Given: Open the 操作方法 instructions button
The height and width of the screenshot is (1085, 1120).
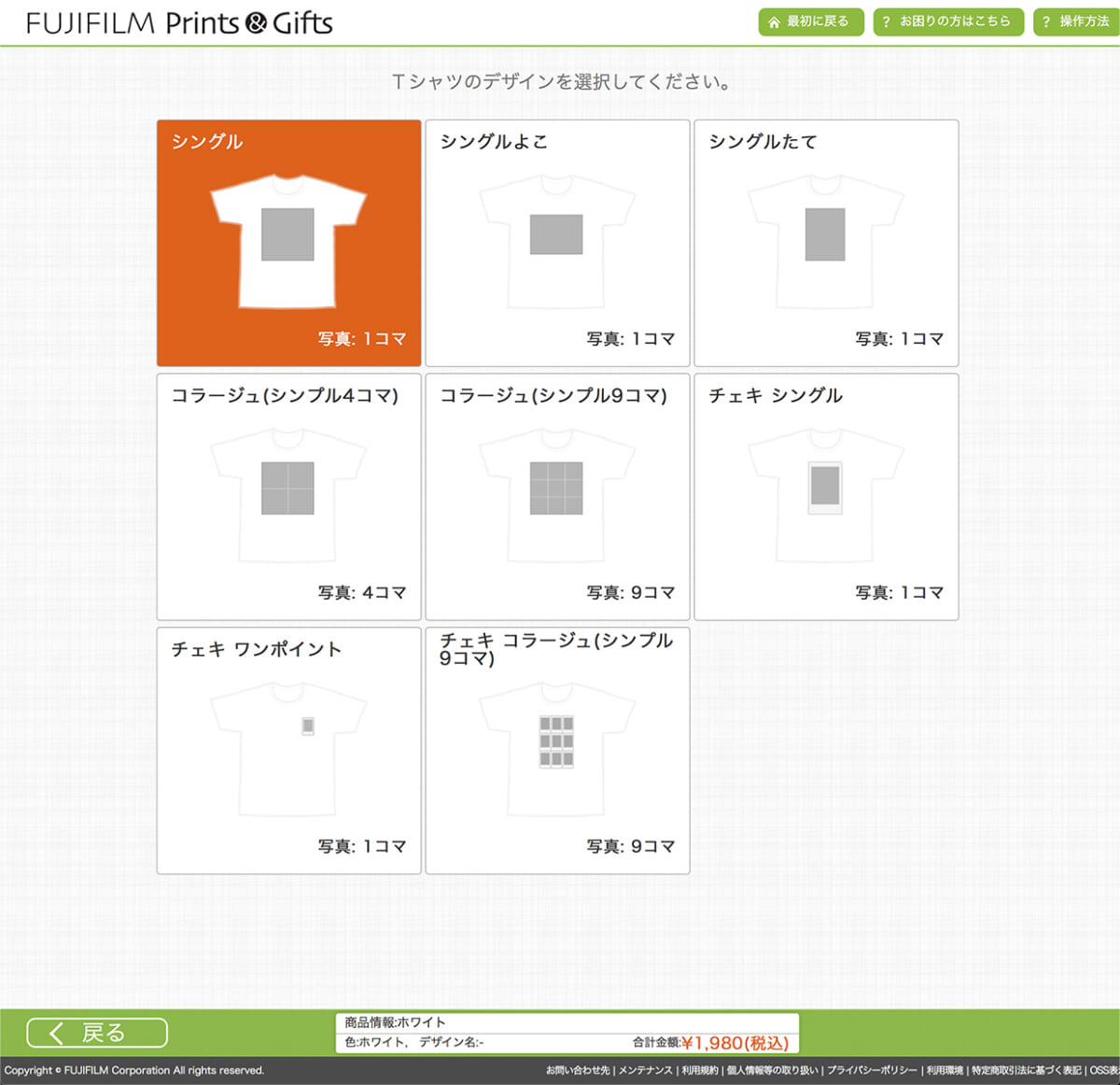Looking at the screenshot, I should coord(1076,21).
